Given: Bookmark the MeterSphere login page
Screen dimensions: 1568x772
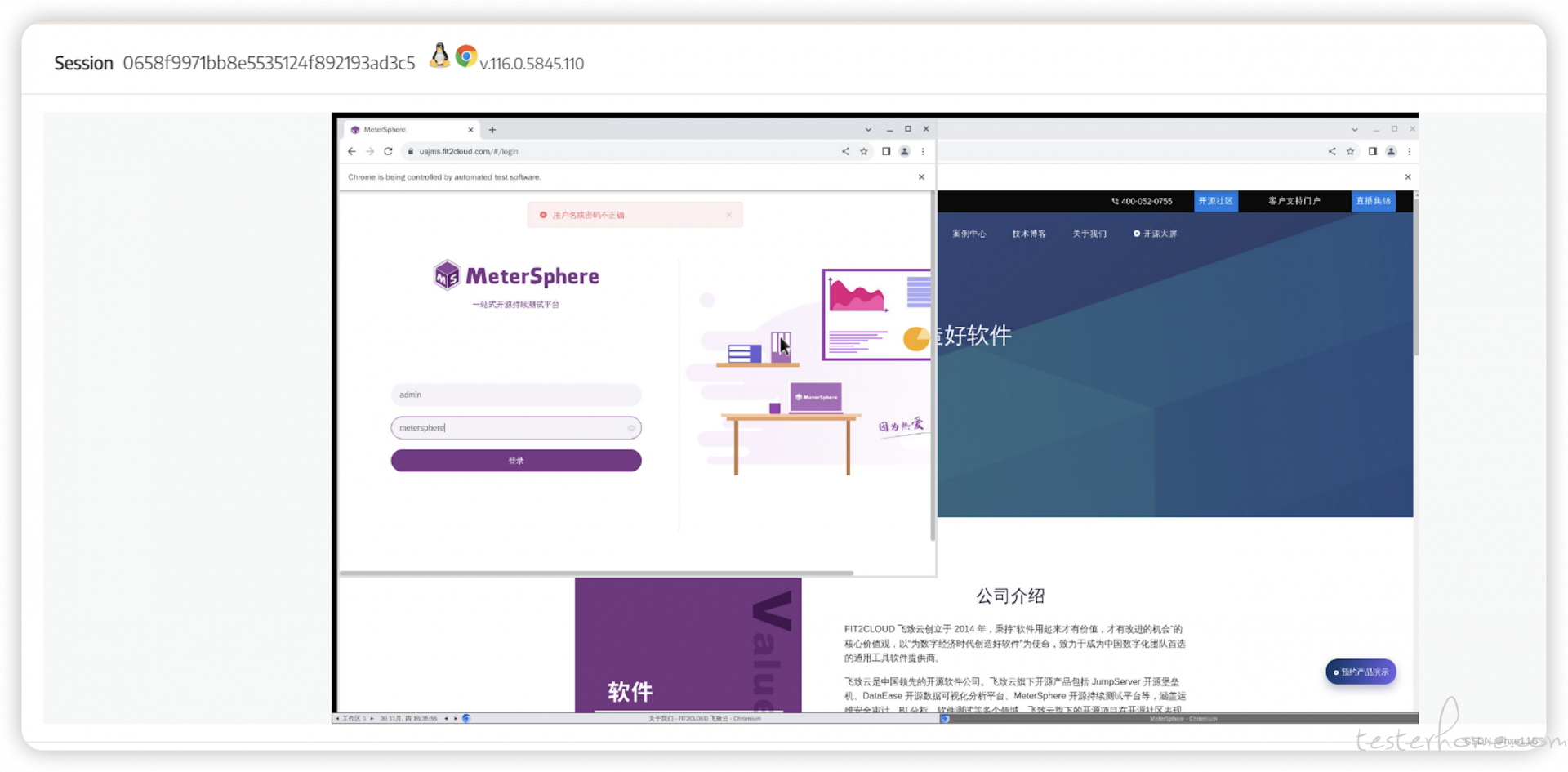Looking at the screenshot, I should (x=864, y=151).
